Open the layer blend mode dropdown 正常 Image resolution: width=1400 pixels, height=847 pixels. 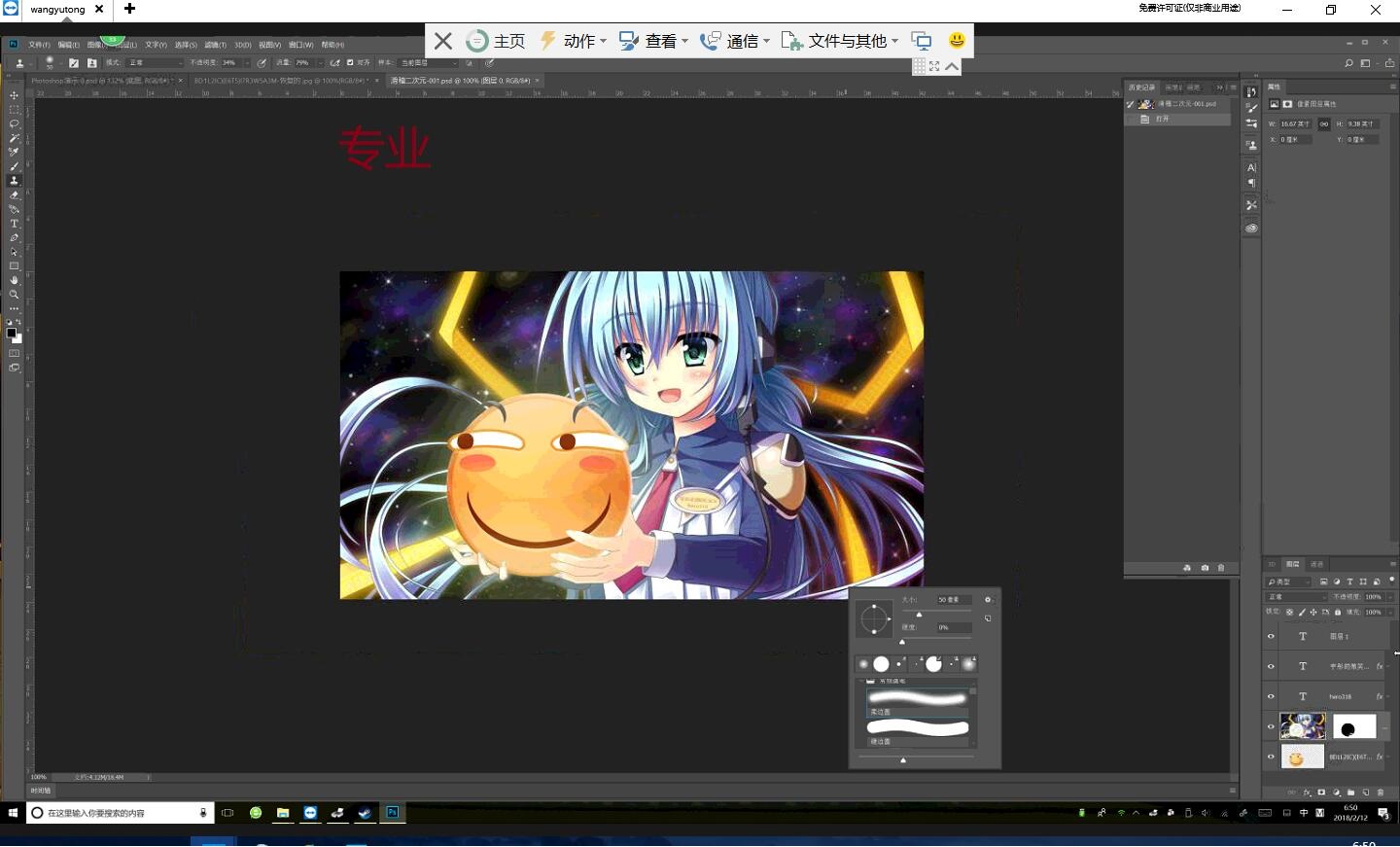pos(1296,597)
